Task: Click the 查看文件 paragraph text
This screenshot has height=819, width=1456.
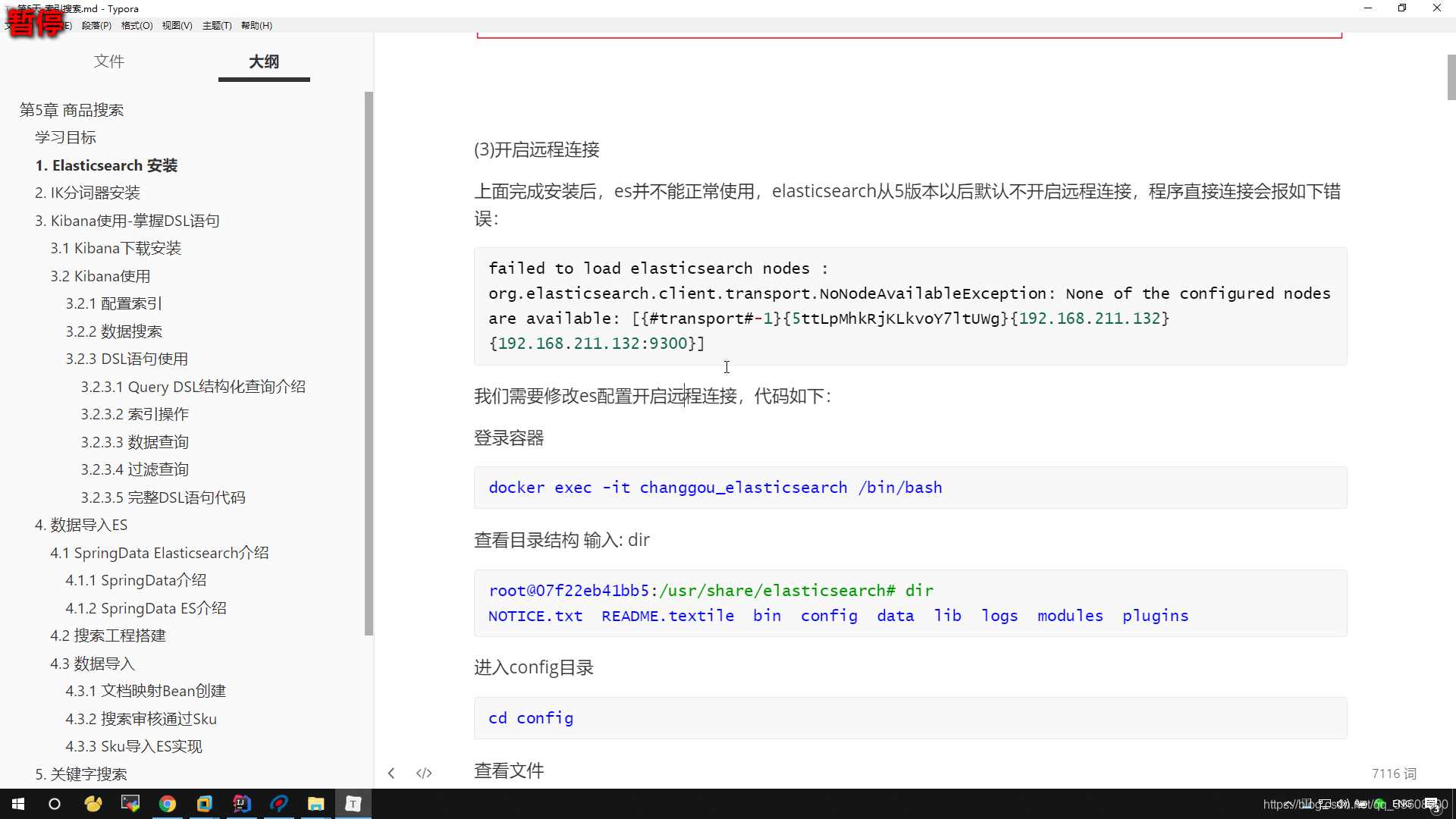Action: click(509, 770)
